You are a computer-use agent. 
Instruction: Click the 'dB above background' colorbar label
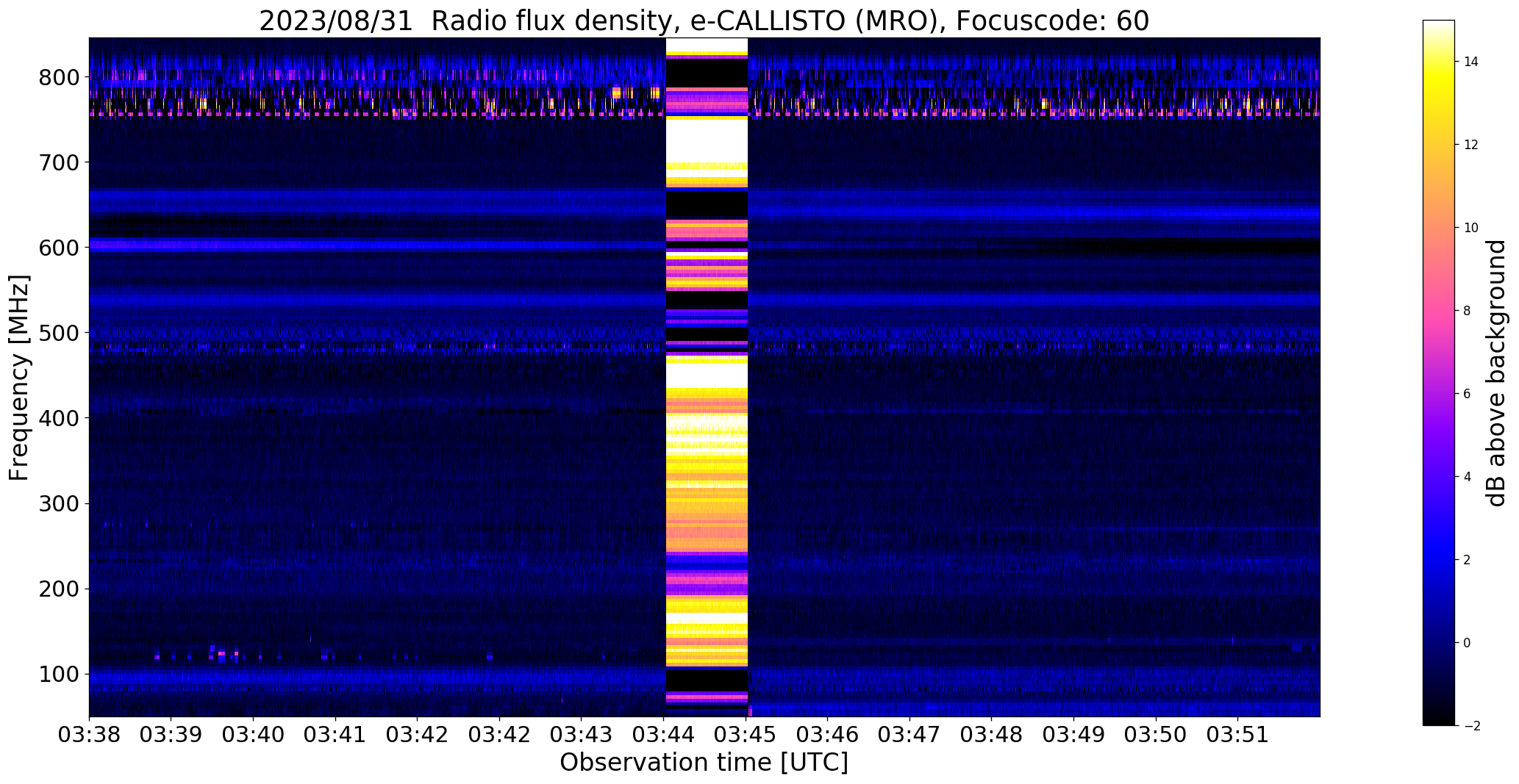click(x=1496, y=373)
